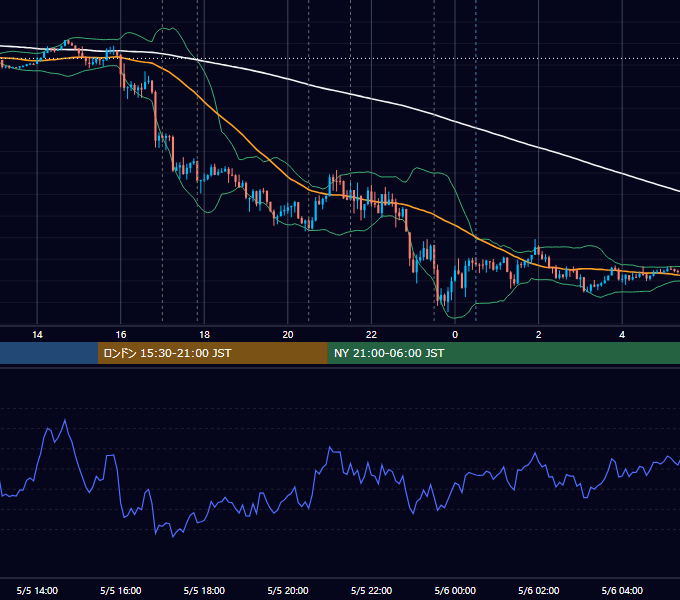Click the 16 hour label on price chart axis
The image size is (680, 600).
click(x=121, y=335)
